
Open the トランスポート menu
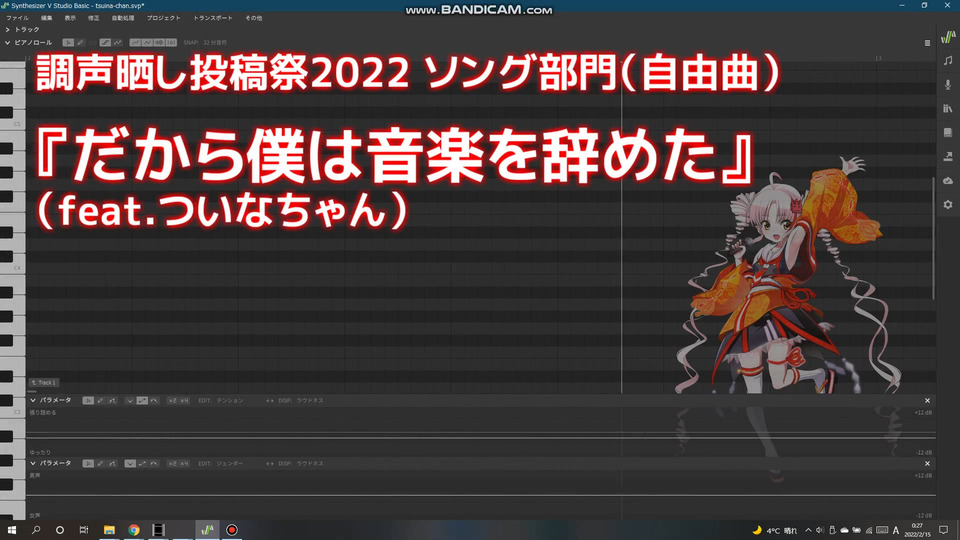click(x=212, y=18)
